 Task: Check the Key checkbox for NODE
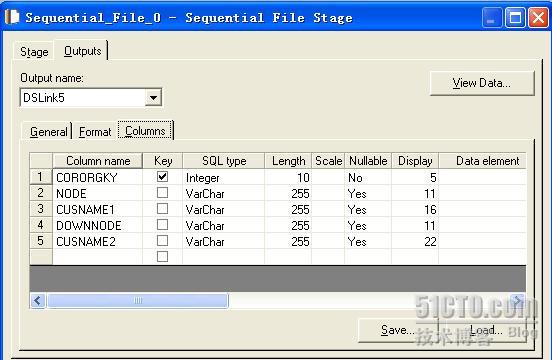[162, 192]
